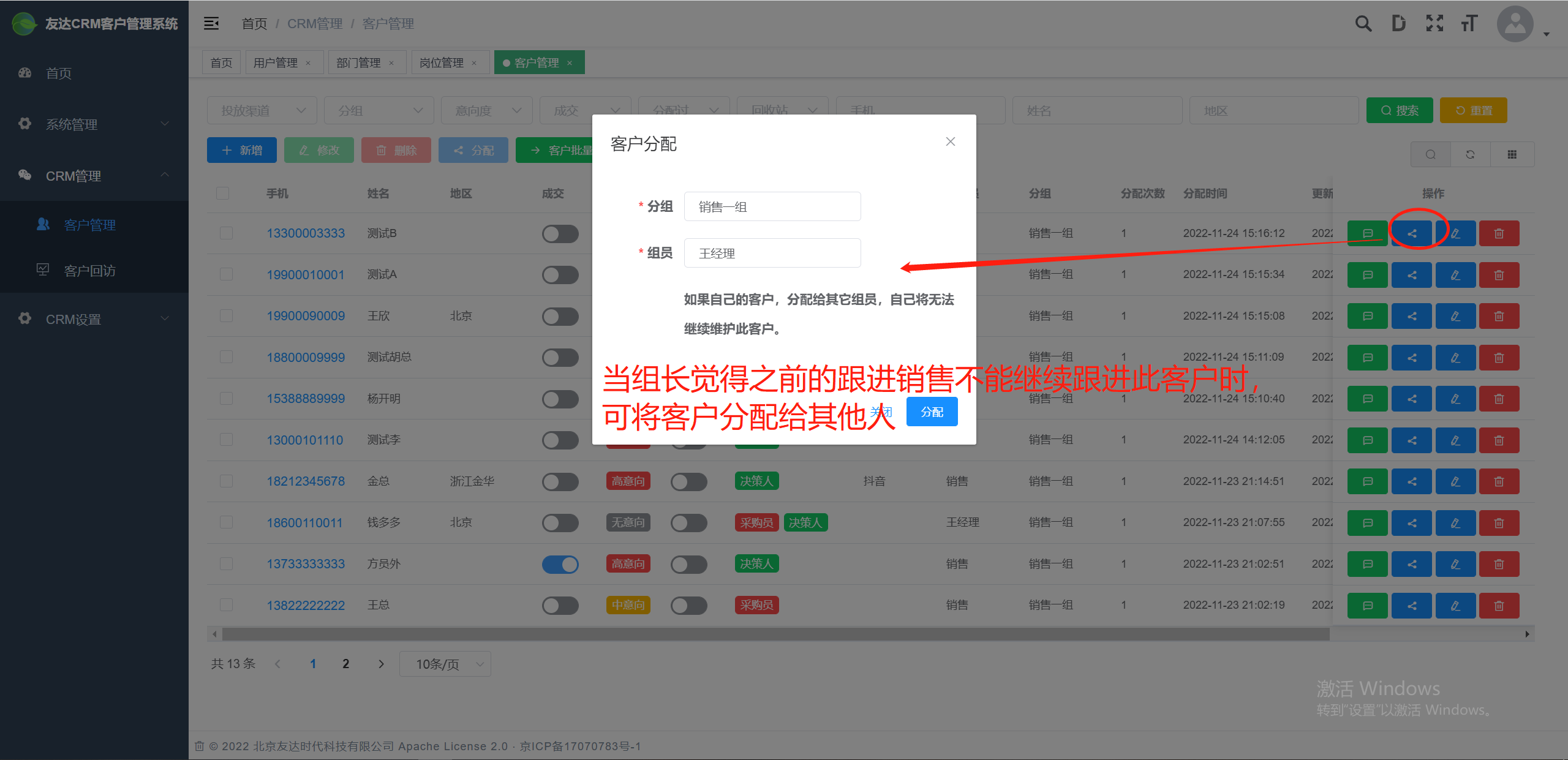Edit customer 13300003333 via pencil icon
Image resolution: width=1568 pixels, height=760 pixels.
click(1455, 233)
